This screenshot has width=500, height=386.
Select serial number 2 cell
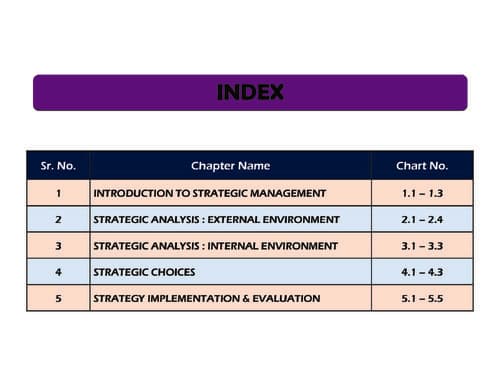click(x=58, y=220)
